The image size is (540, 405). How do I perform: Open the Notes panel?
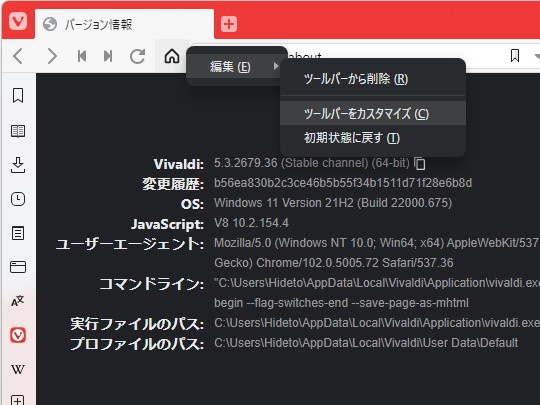point(18,233)
